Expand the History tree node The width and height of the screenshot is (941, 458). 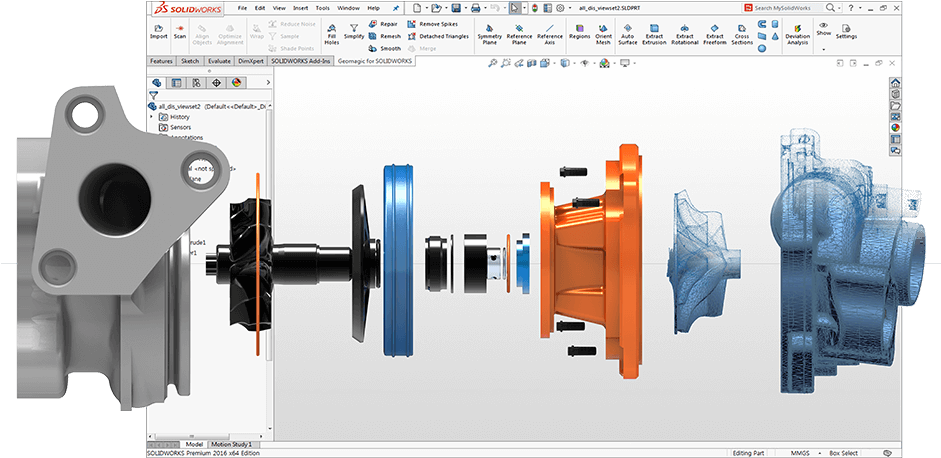pos(151,117)
